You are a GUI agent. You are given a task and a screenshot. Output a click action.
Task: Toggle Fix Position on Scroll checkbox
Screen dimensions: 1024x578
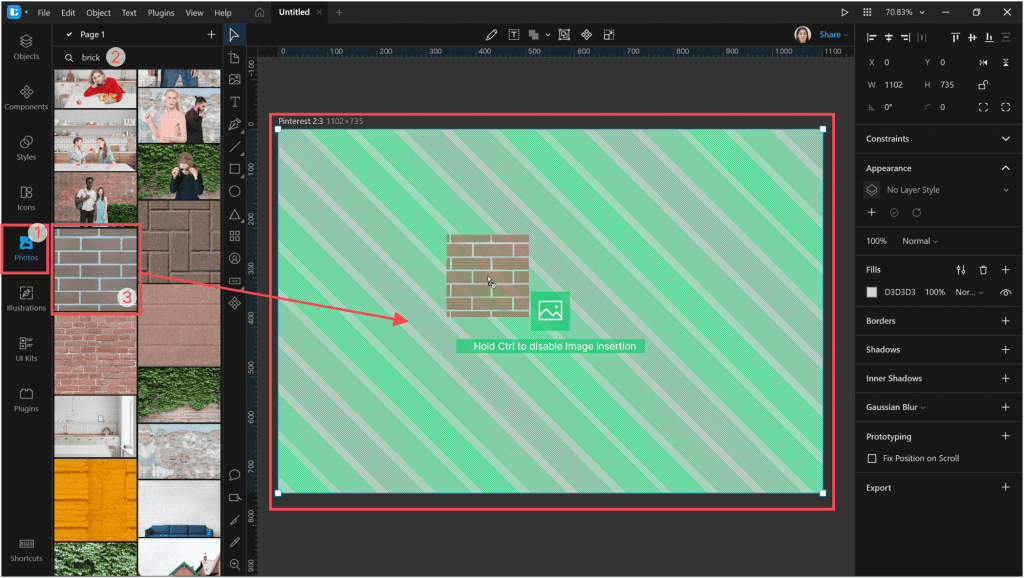point(871,458)
